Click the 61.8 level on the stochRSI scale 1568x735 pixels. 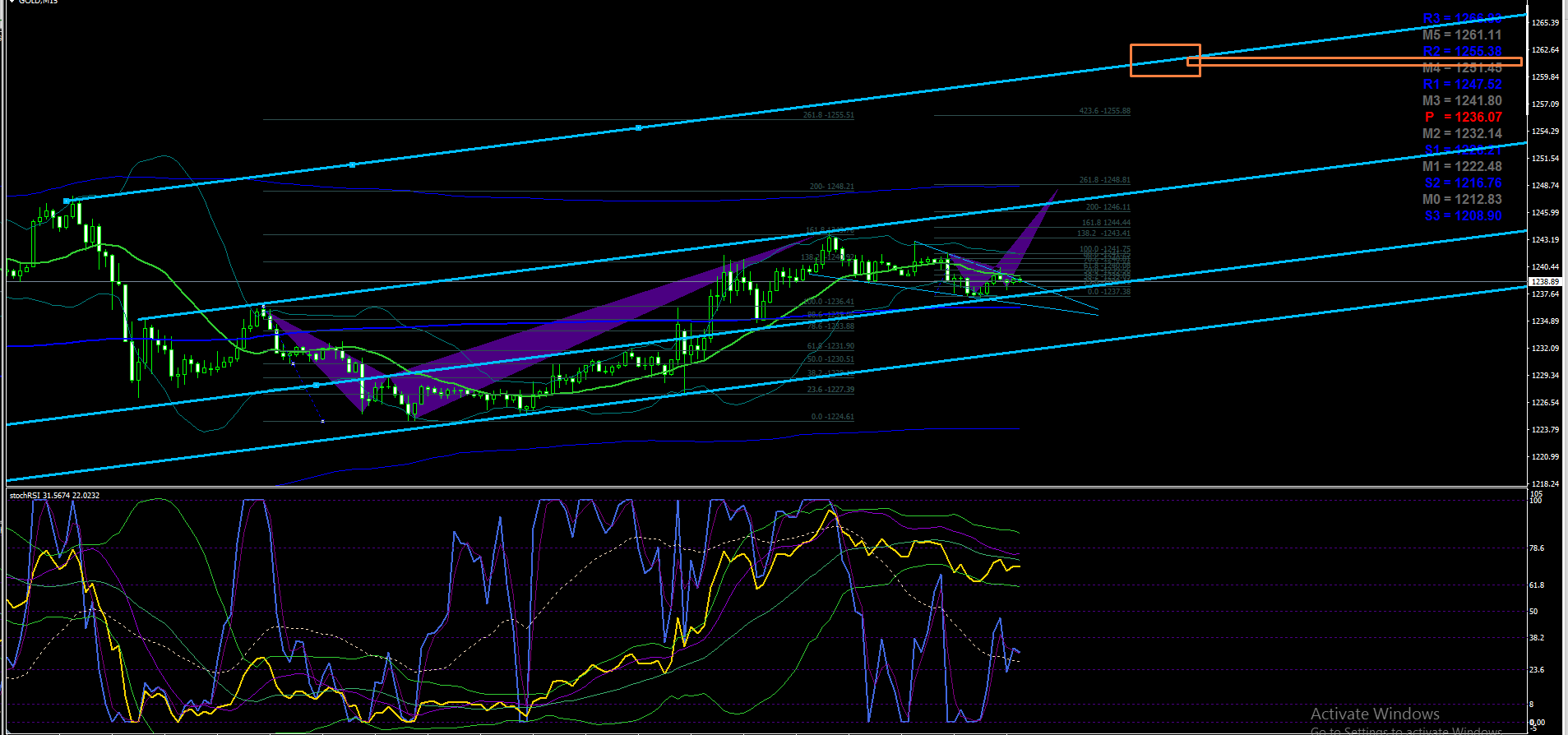coord(1537,585)
